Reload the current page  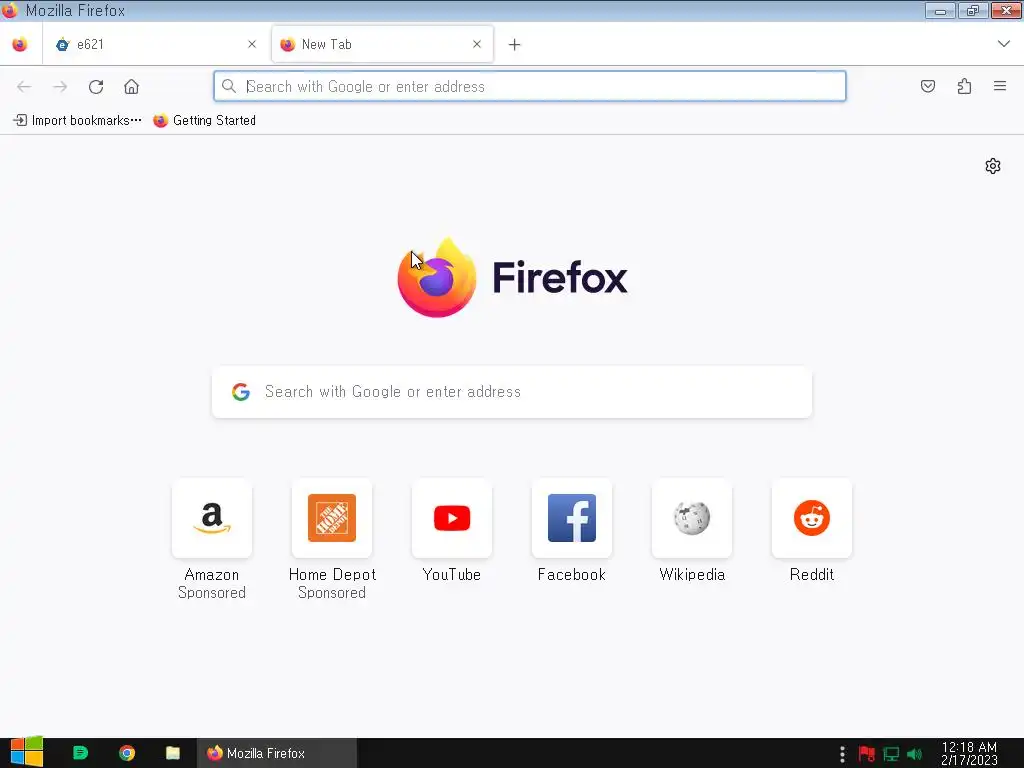96,86
